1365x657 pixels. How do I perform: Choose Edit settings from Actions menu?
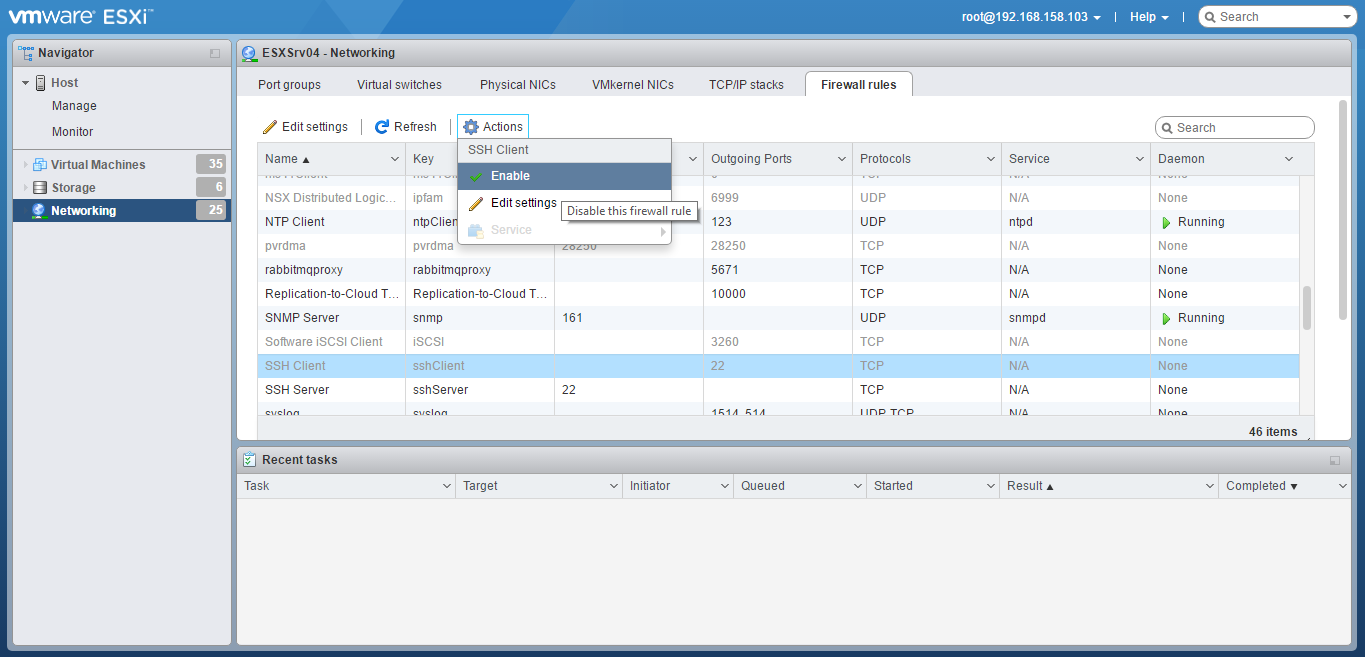[523, 203]
